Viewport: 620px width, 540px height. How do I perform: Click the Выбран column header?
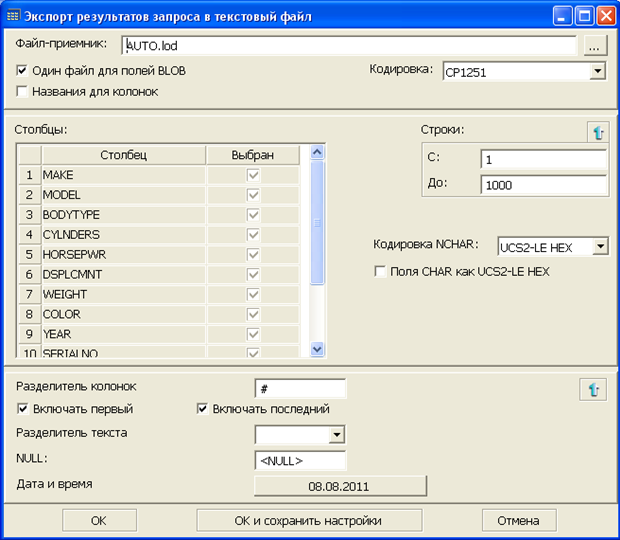coord(252,155)
